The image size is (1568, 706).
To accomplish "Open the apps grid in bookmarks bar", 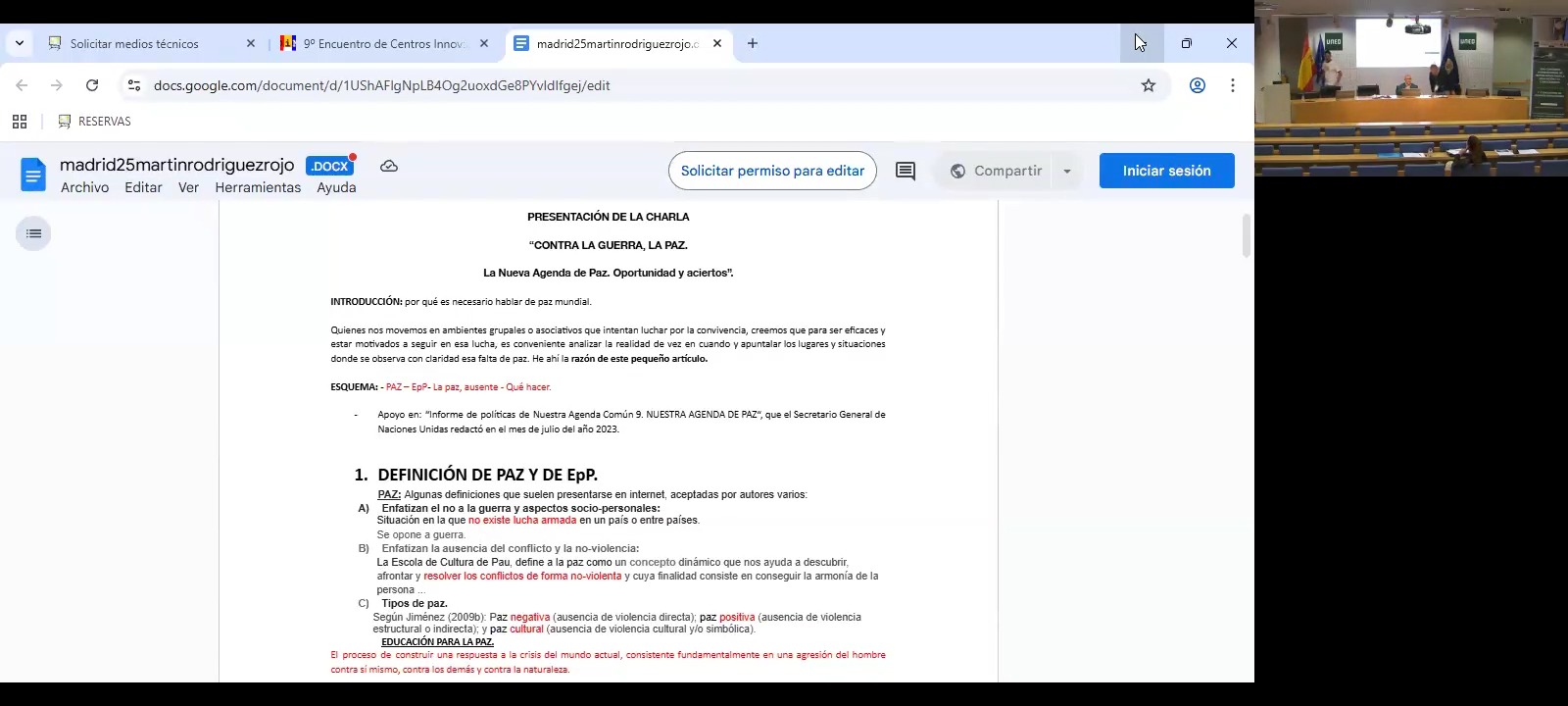I will (20, 122).
